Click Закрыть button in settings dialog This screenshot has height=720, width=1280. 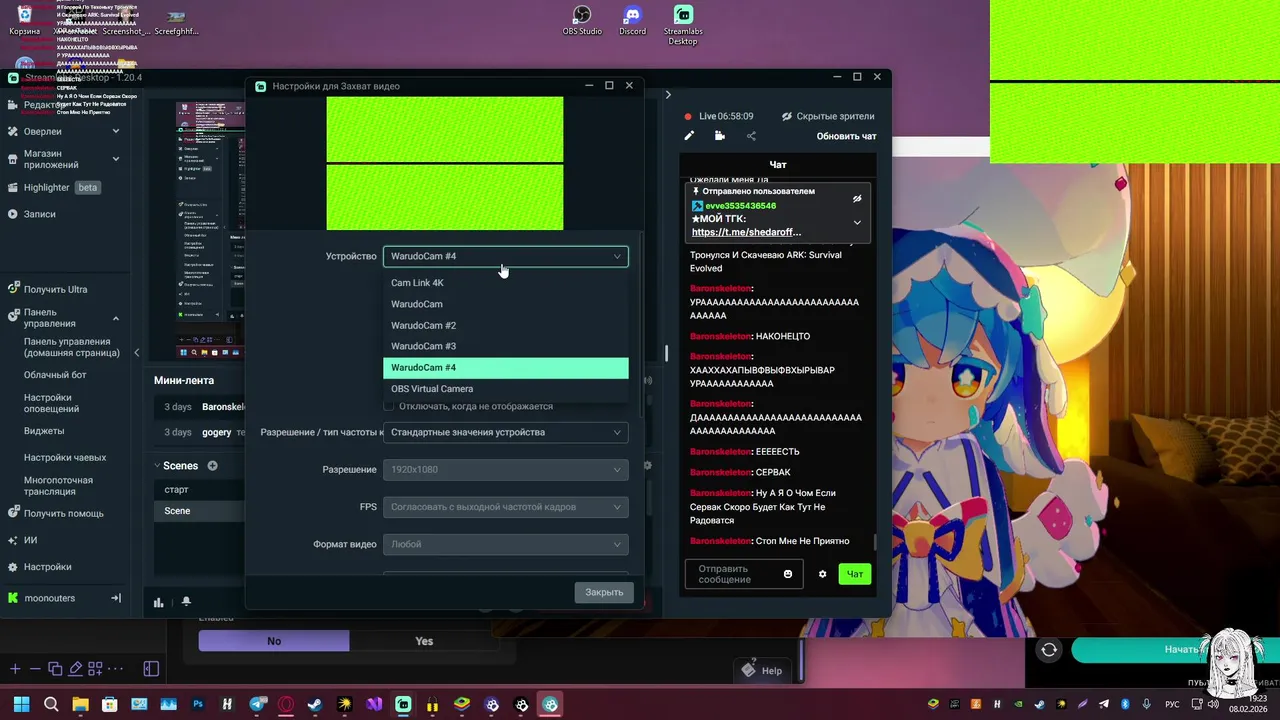tap(604, 592)
